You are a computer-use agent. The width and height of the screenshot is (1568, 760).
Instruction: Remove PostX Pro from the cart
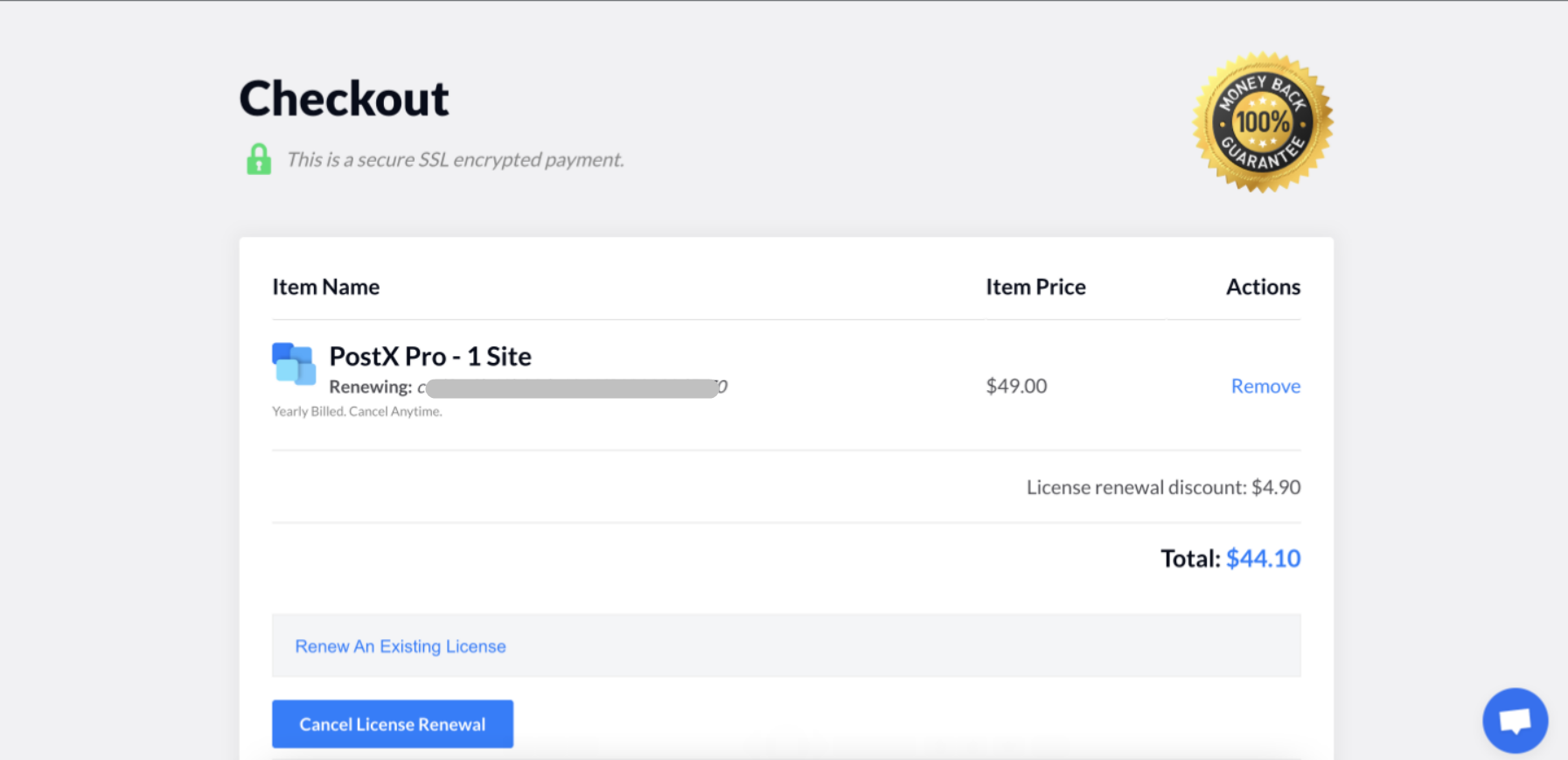[1265, 385]
